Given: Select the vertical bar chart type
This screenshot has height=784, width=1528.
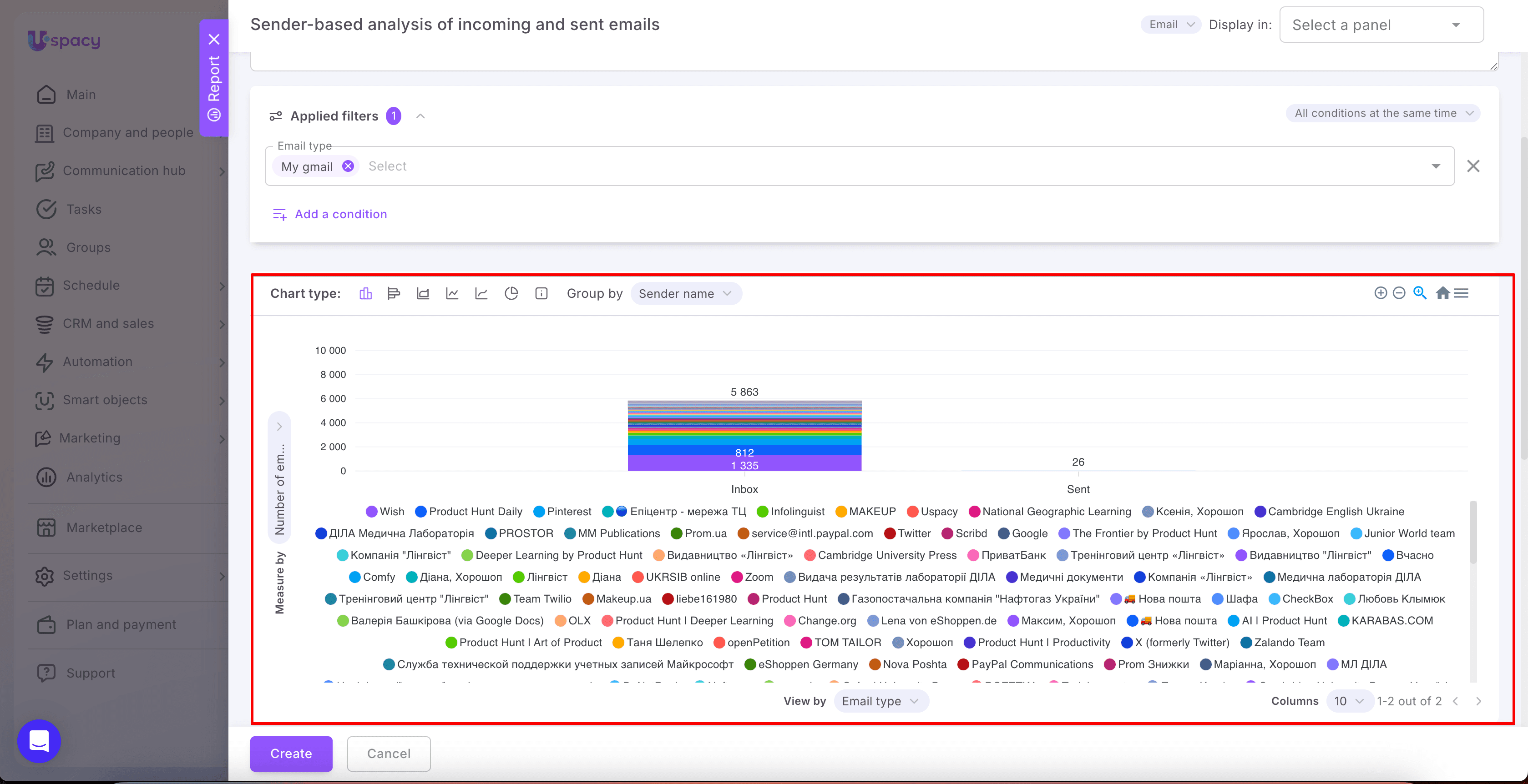Looking at the screenshot, I should 365,293.
